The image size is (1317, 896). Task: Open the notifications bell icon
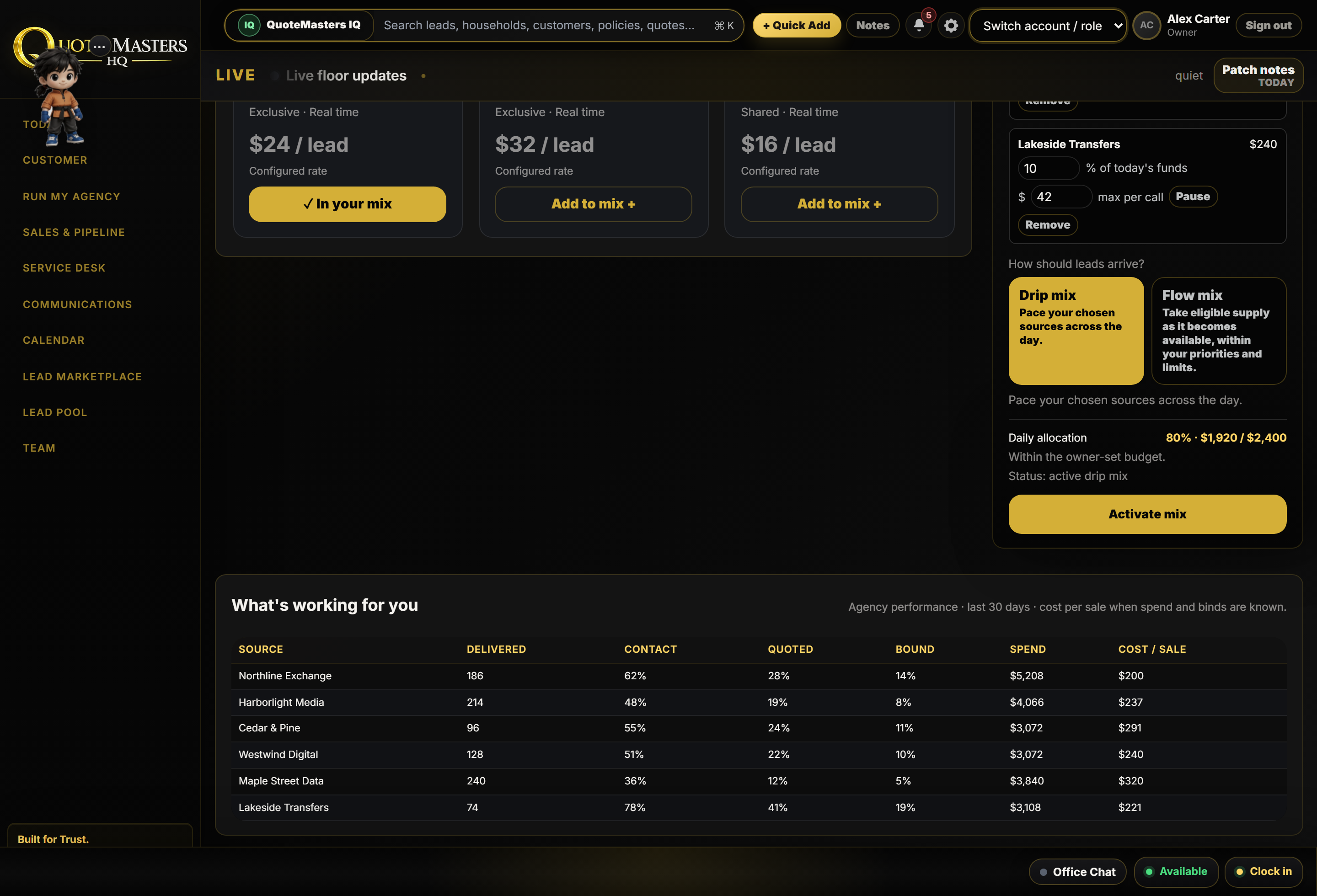point(919,26)
